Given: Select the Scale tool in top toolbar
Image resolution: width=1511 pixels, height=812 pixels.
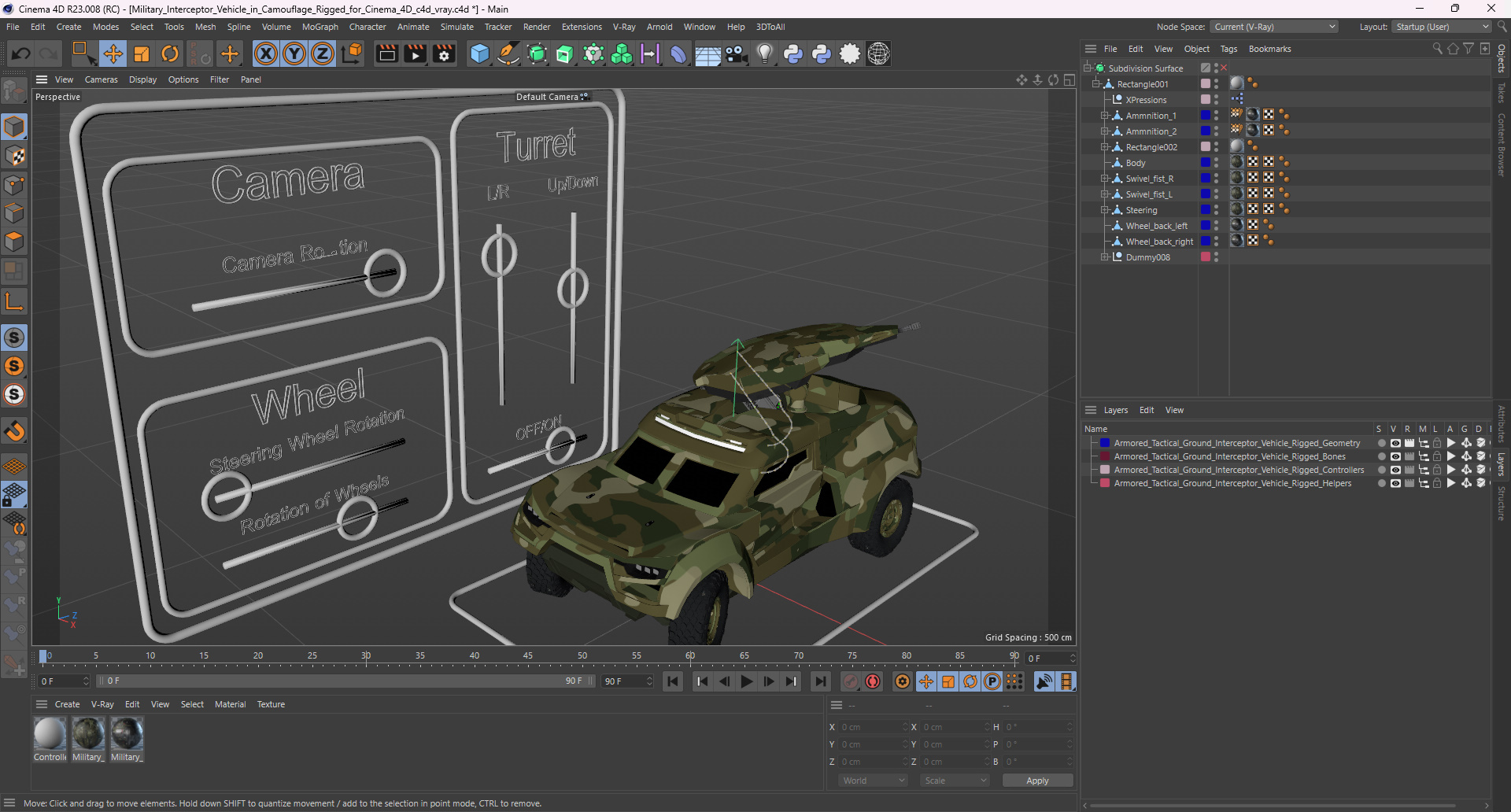Looking at the screenshot, I should point(142,54).
